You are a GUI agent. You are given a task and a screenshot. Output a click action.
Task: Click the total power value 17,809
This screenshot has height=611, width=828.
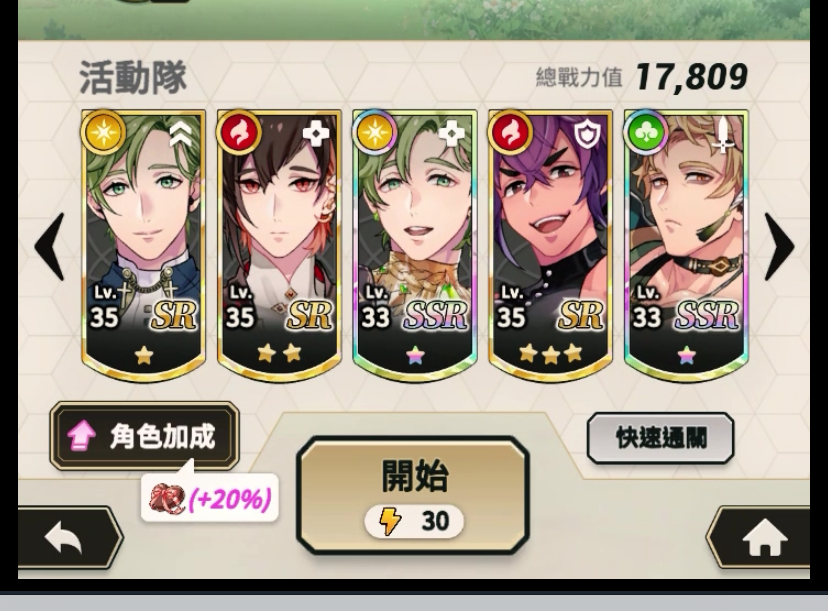pos(691,77)
